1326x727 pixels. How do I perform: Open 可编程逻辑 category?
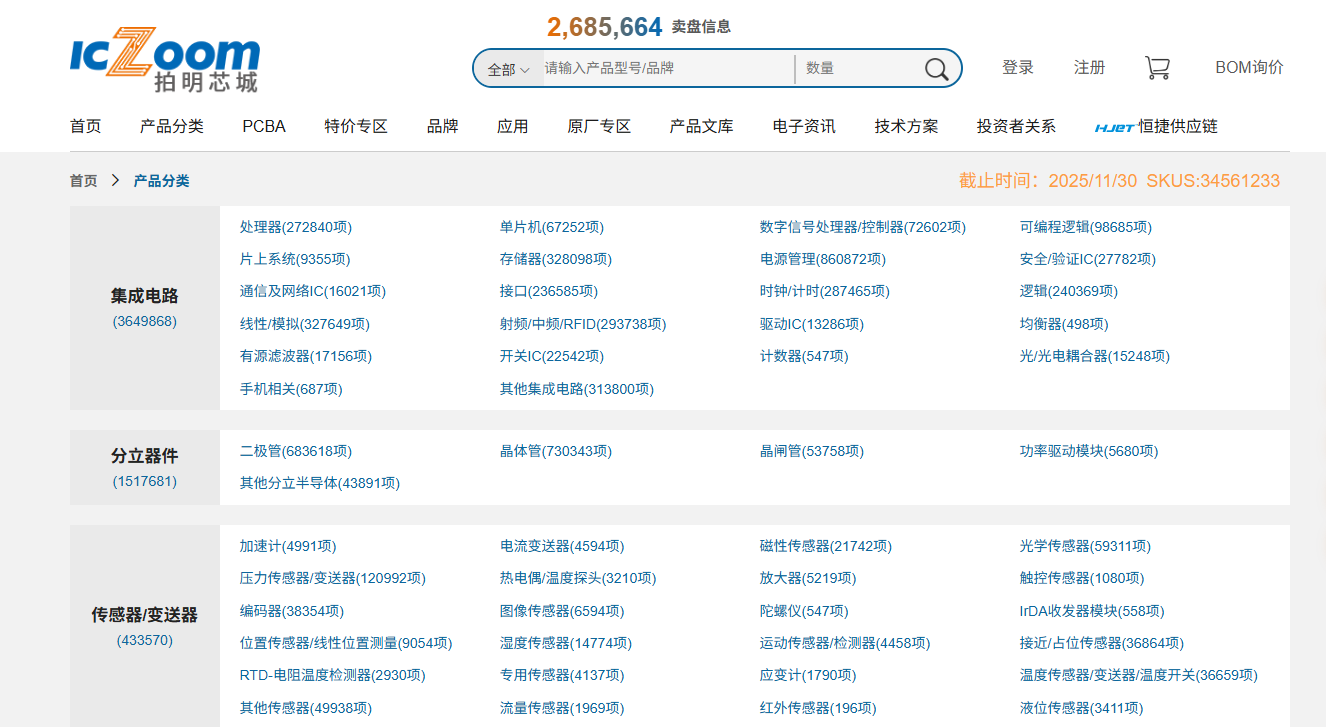(1086, 227)
